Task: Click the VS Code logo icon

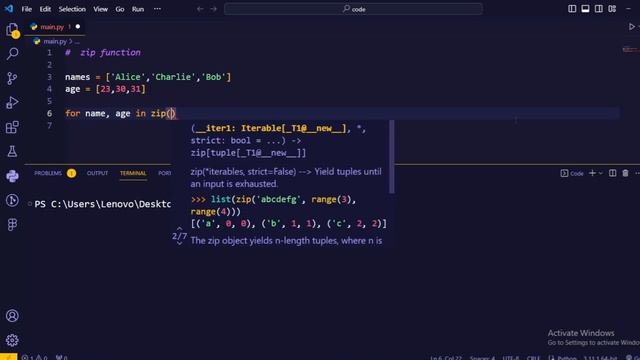Action: click(x=9, y=9)
